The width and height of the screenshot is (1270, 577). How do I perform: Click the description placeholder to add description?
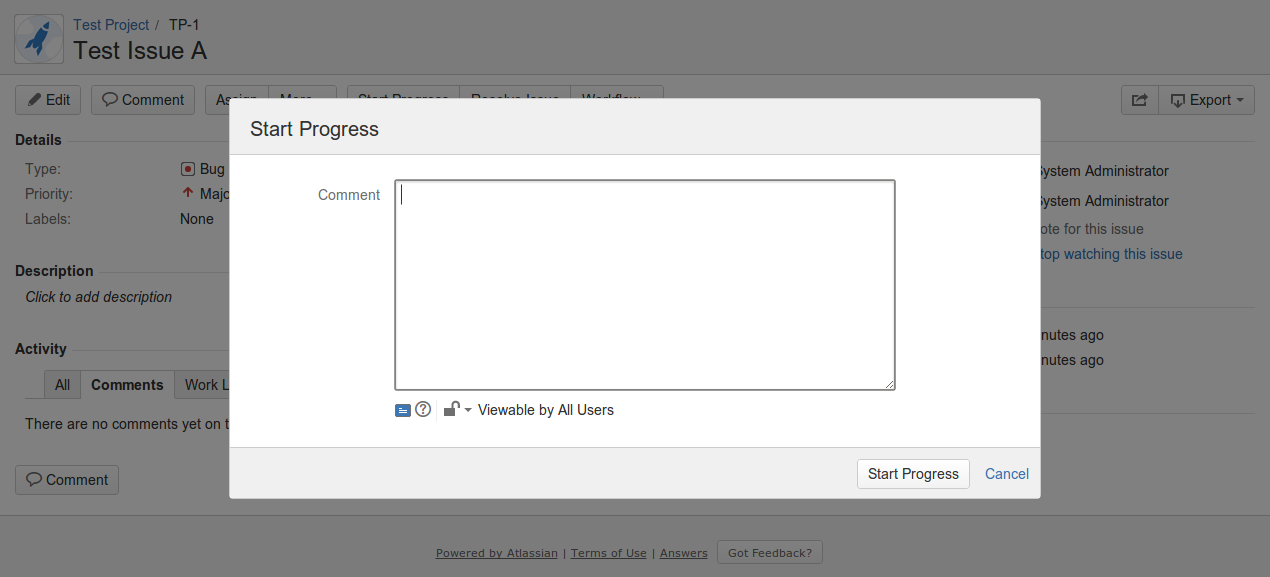[x=98, y=297]
